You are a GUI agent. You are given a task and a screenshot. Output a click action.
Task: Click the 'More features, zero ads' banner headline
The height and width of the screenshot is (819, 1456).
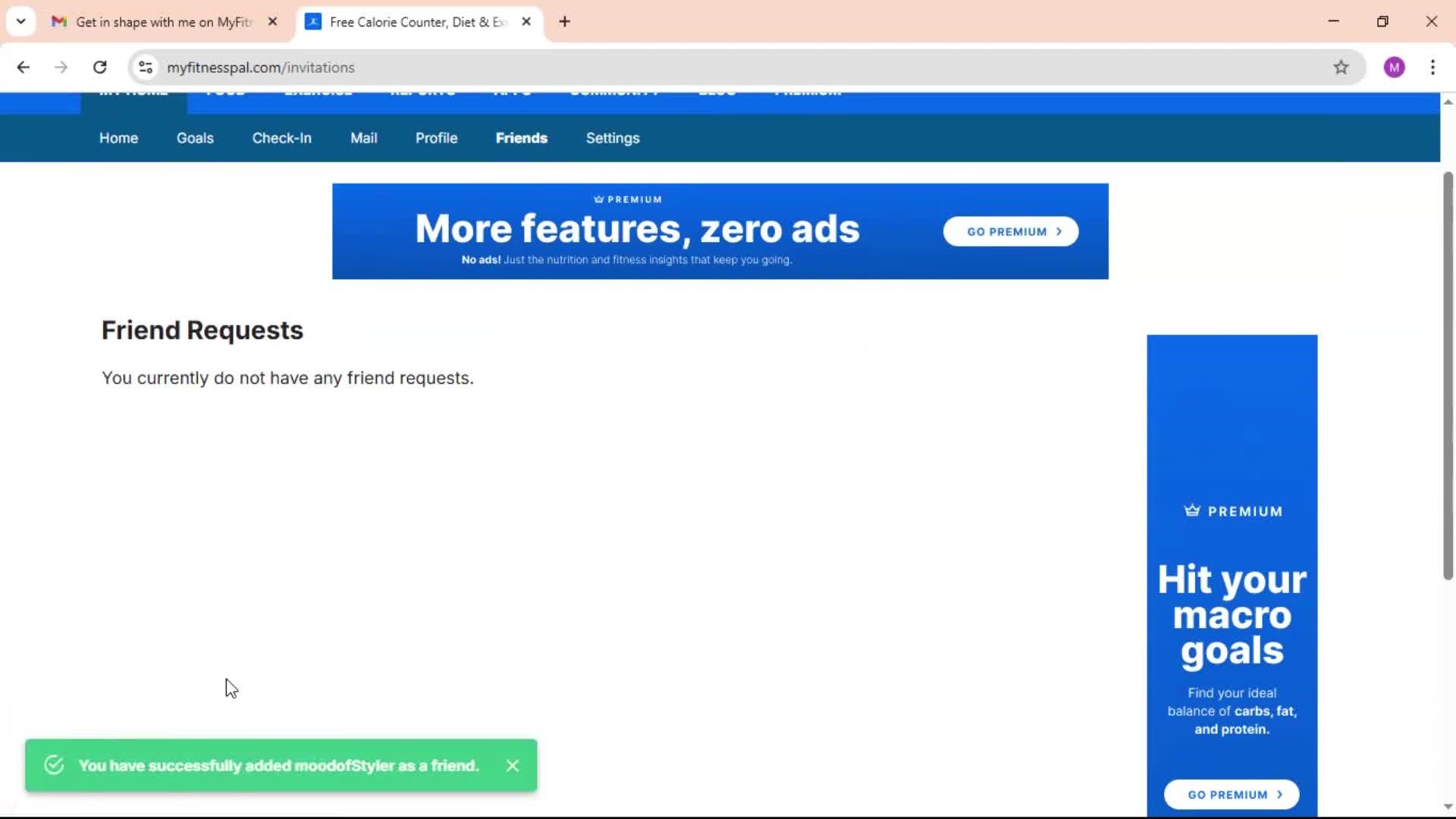(x=637, y=229)
